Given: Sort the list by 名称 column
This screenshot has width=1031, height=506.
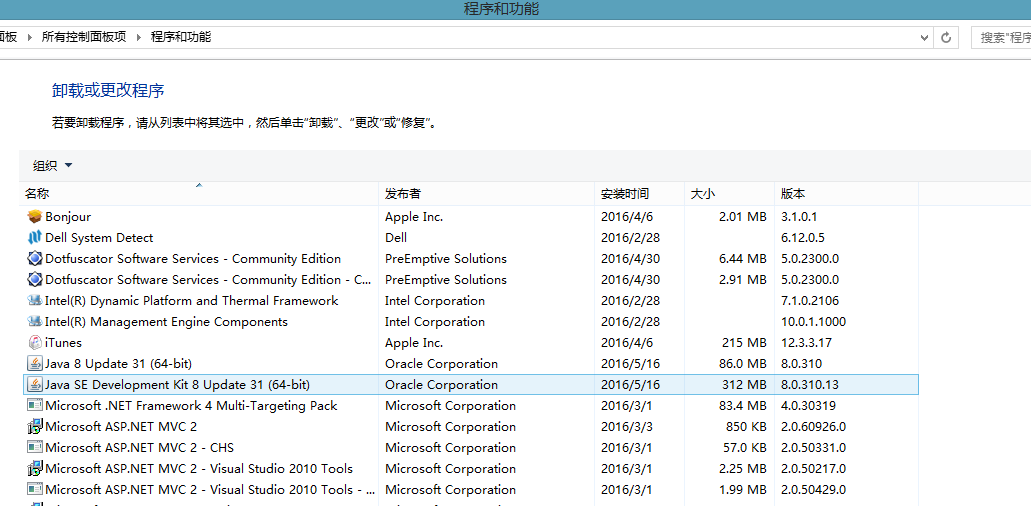Looking at the screenshot, I should [199, 194].
